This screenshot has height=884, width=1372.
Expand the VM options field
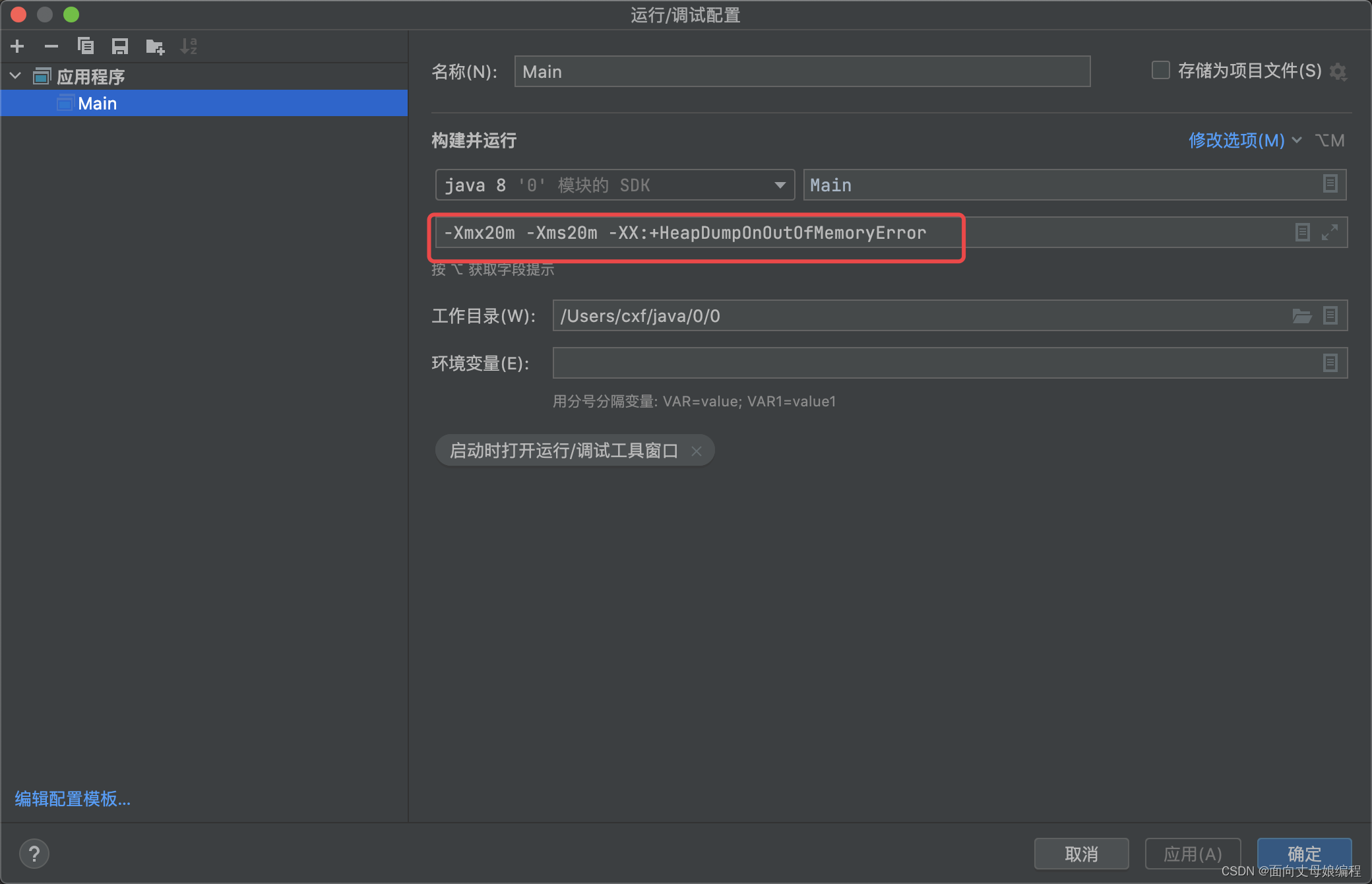[1330, 232]
